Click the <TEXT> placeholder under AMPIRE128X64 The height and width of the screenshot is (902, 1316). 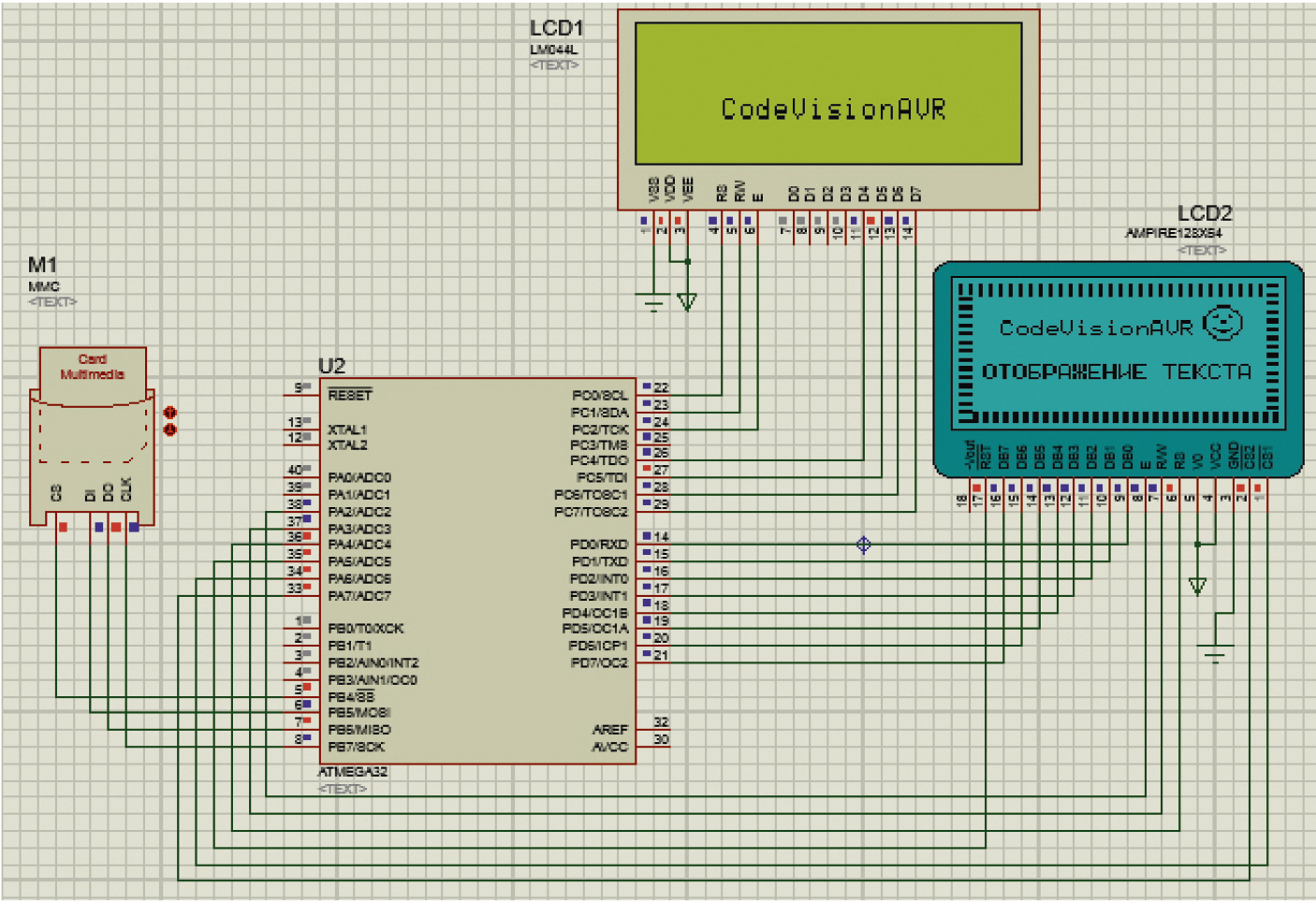point(1201,250)
